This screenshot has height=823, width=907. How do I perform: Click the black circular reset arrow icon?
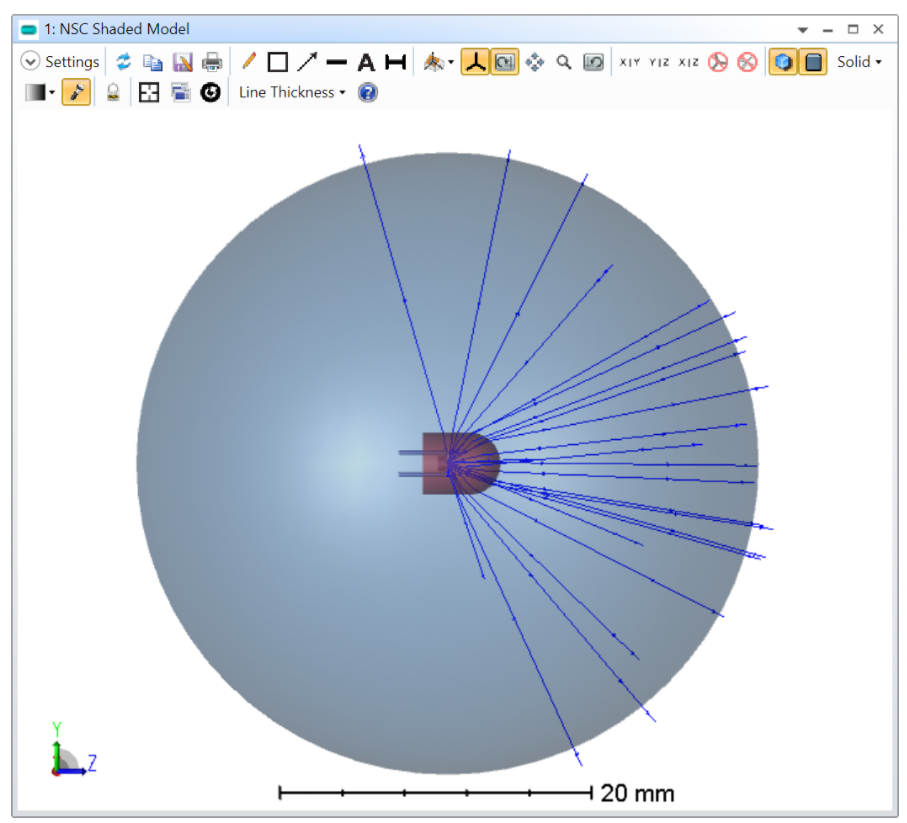pos(211,92)
